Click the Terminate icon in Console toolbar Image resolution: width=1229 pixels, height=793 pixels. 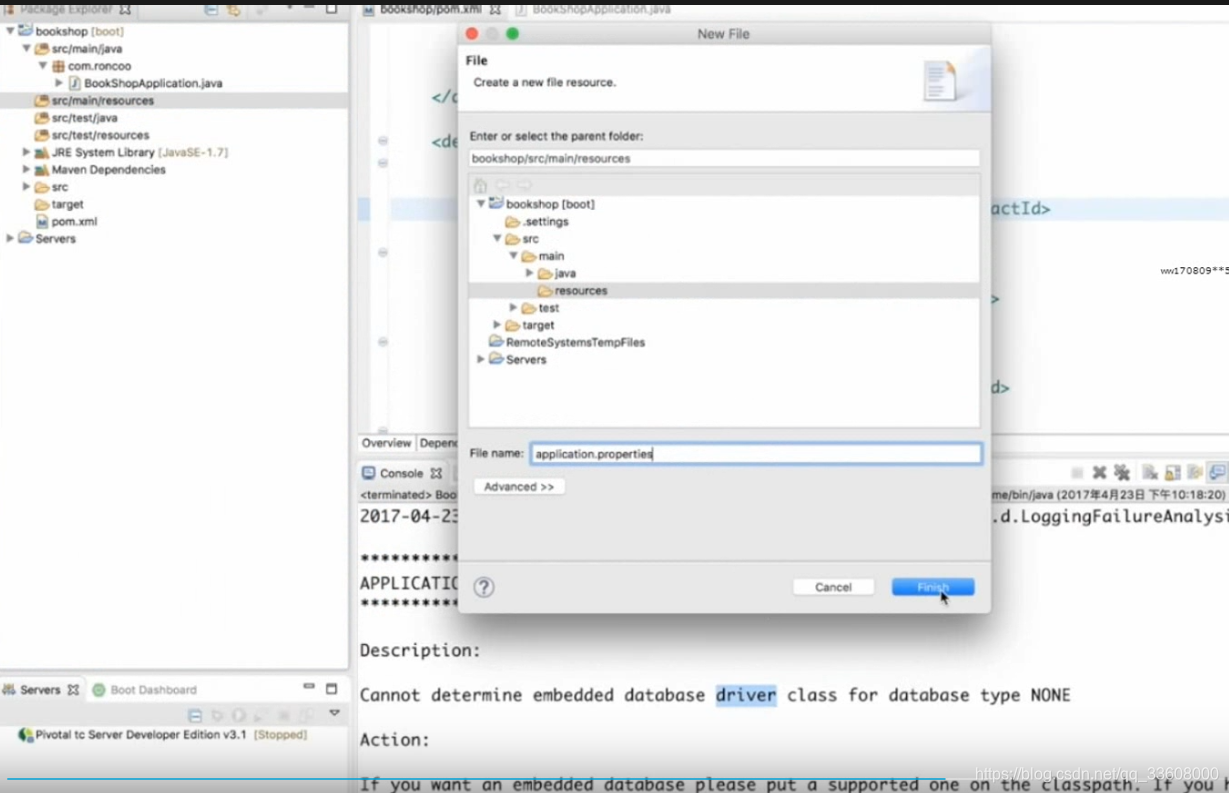[x=1077, y=473]
